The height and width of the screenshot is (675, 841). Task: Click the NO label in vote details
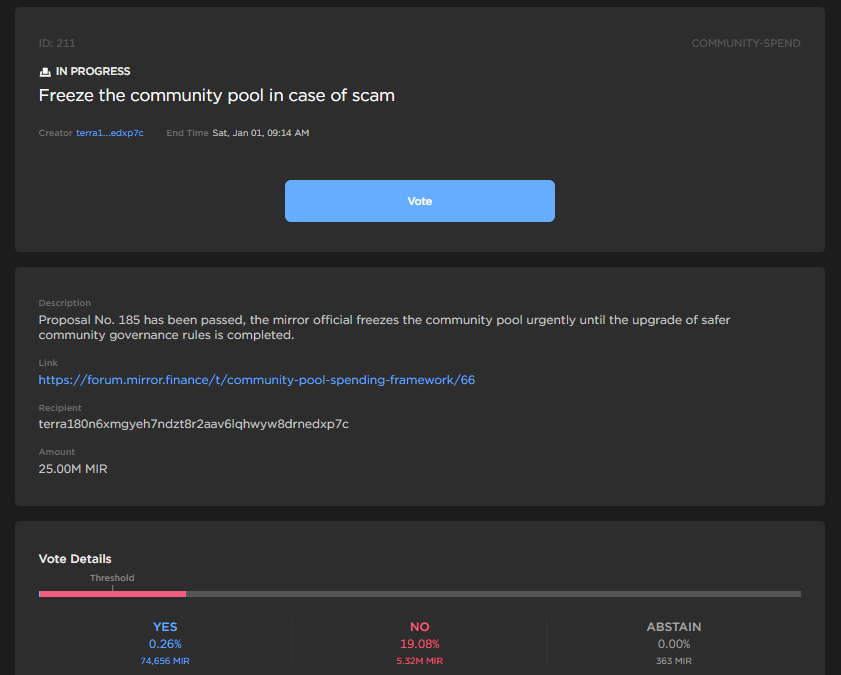(x=419, y=627)
